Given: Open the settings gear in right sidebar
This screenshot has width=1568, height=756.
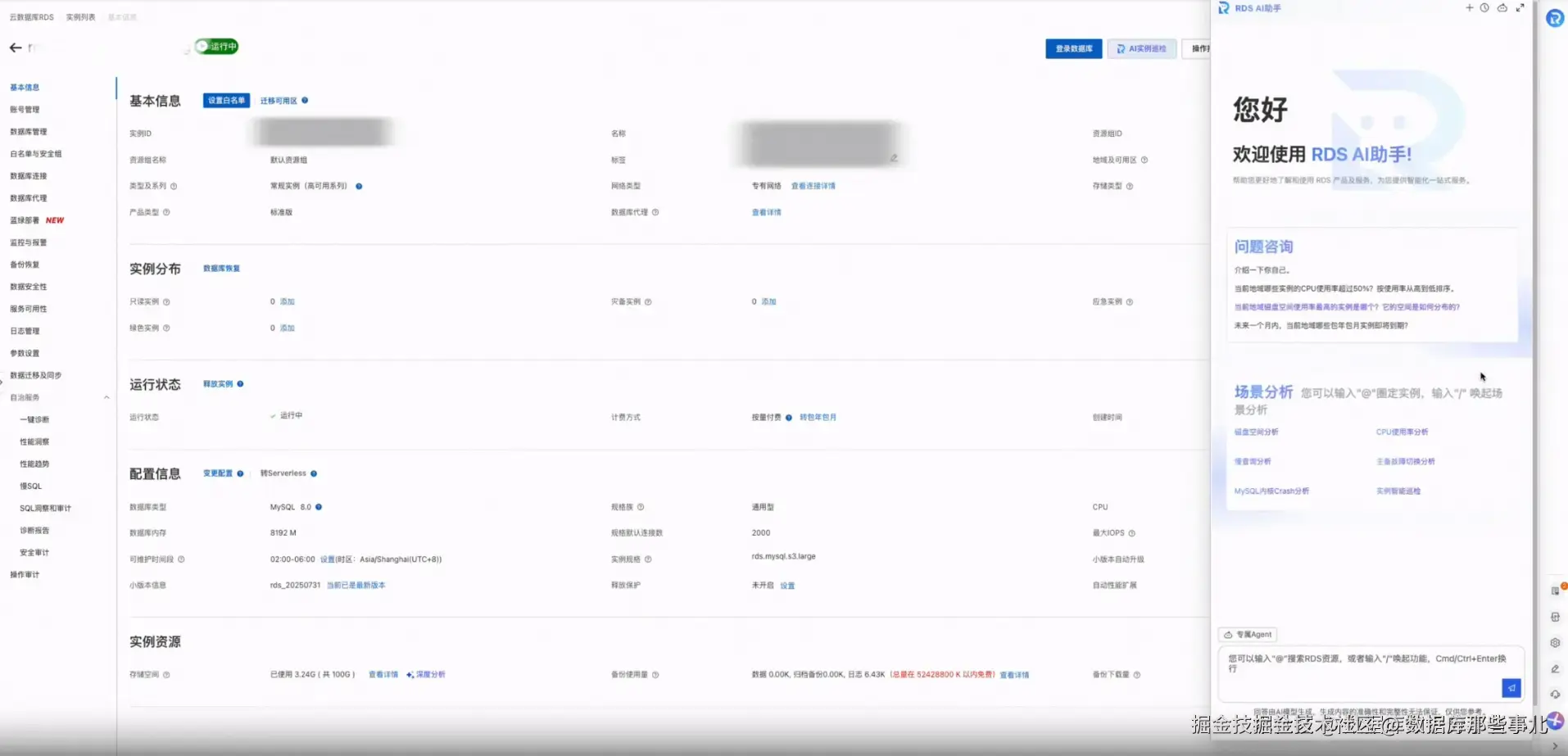Looking at the screenshot, I should (x=1555, y=643).
